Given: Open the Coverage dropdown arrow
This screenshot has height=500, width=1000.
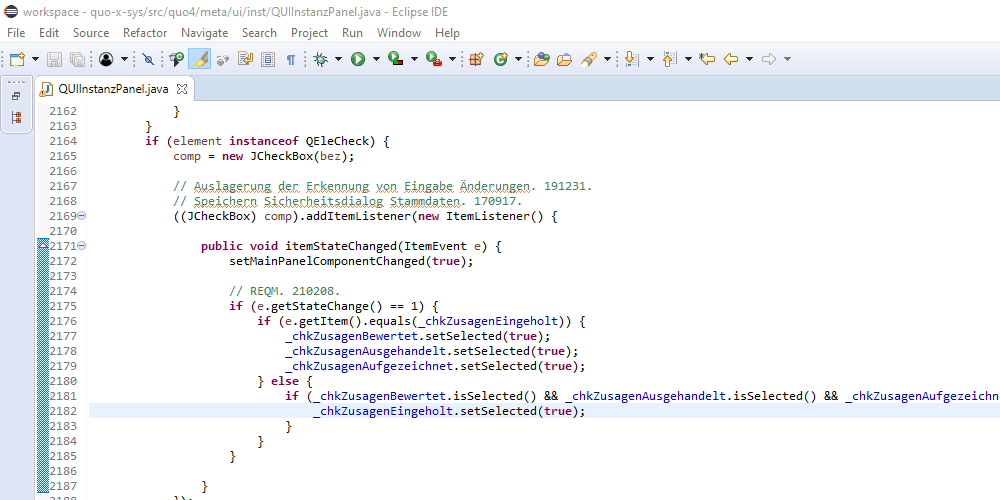Looking at the screenshot, I should [414, 59].
